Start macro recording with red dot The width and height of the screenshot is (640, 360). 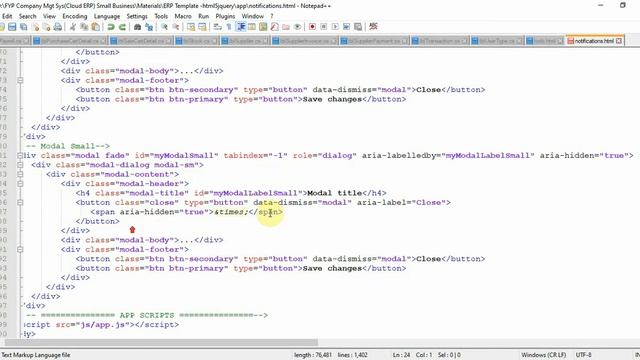tap(312, 27)
